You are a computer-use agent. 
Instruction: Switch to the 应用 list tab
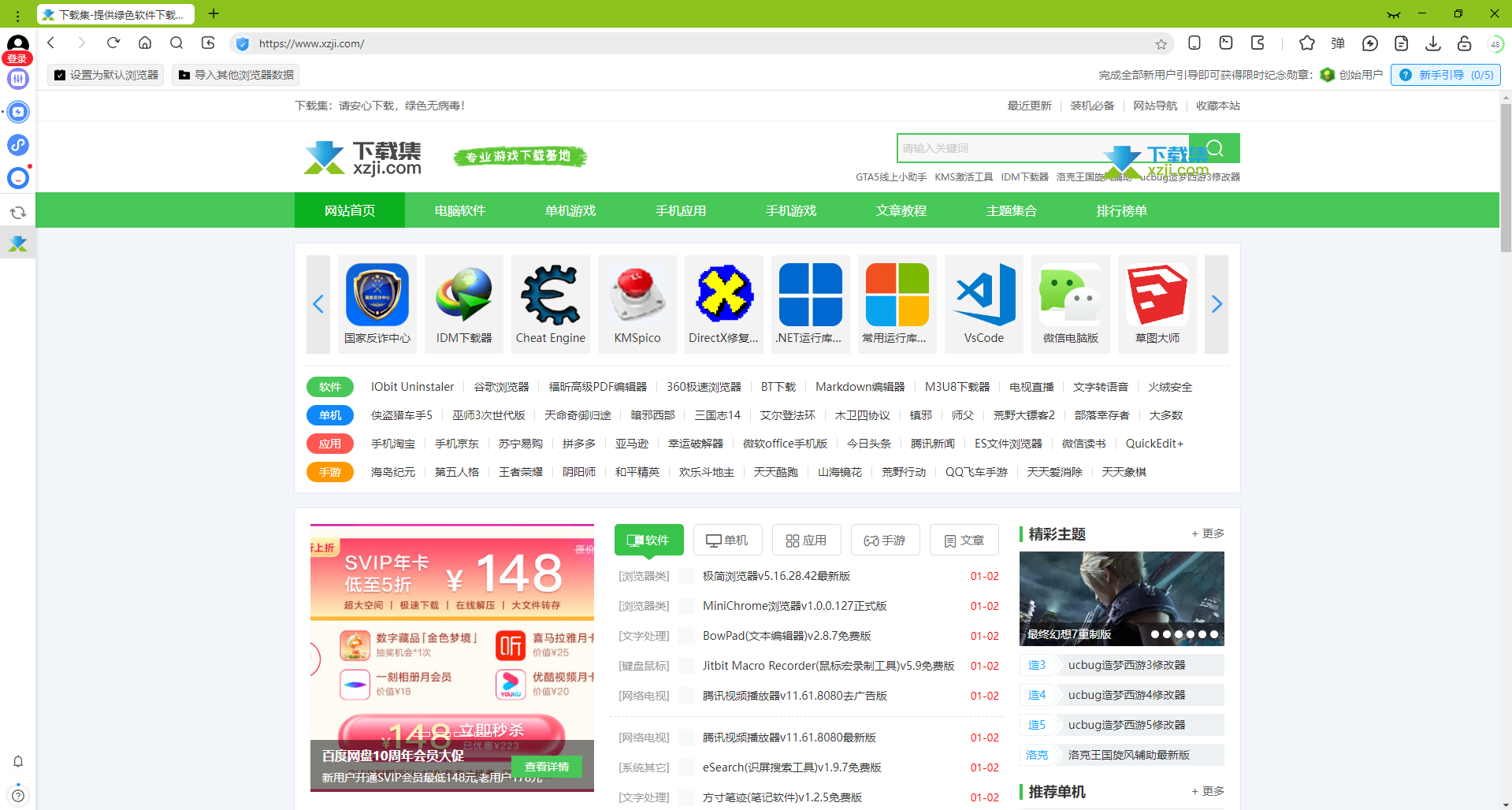tap(806, 540)
